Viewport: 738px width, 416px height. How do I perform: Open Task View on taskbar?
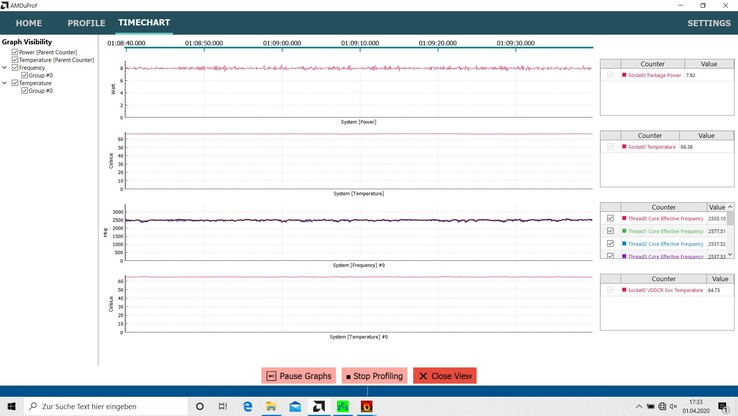click(223, 406)
